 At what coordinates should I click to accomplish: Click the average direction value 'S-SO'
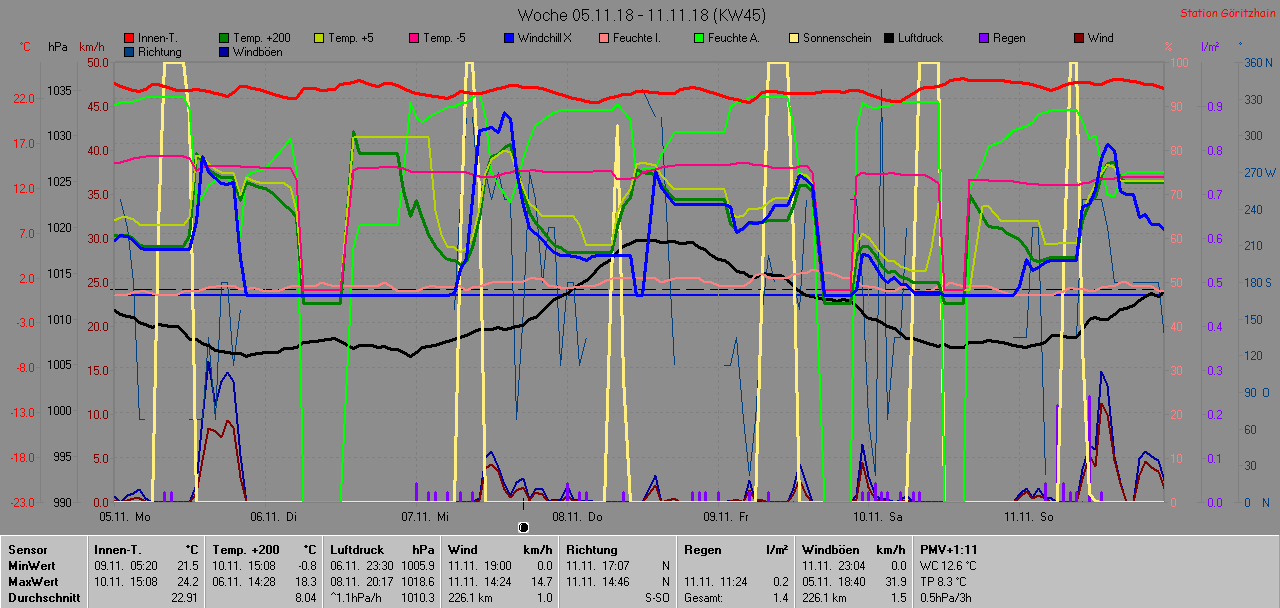tap(655, 598)
